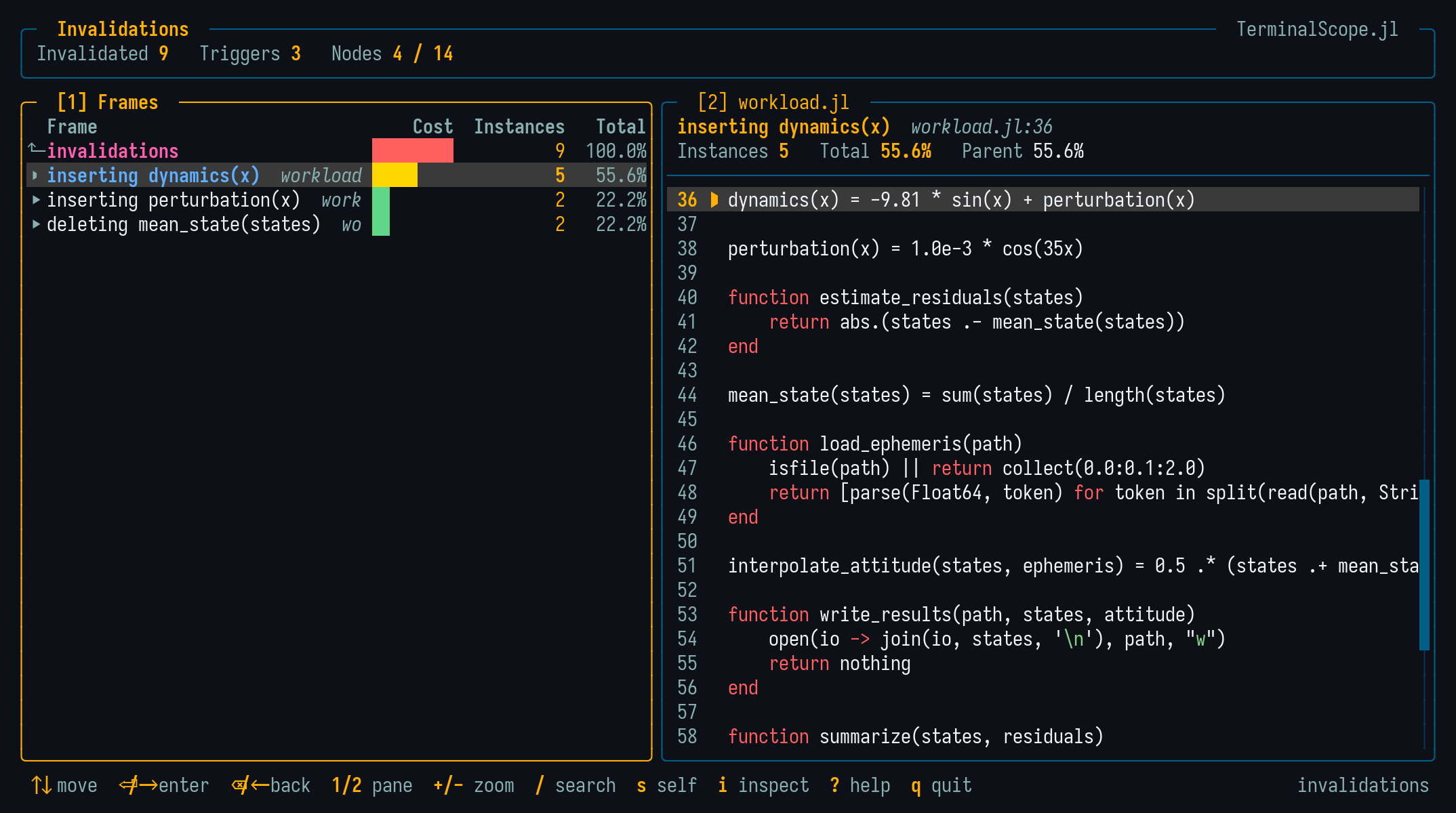Click line 58 function summarize
1456x813 pixels.
[x=916, y=736]
